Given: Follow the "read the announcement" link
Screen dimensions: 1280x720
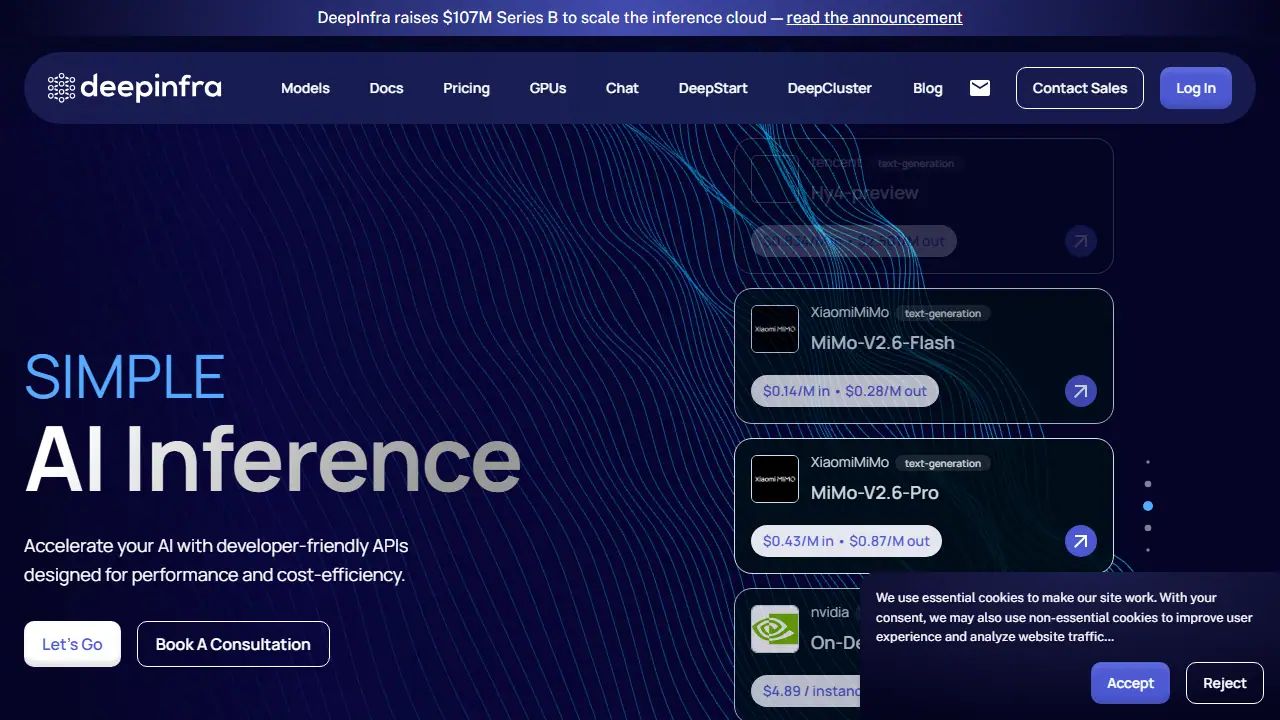Looking at the screenshot, I should pos(875,17).
